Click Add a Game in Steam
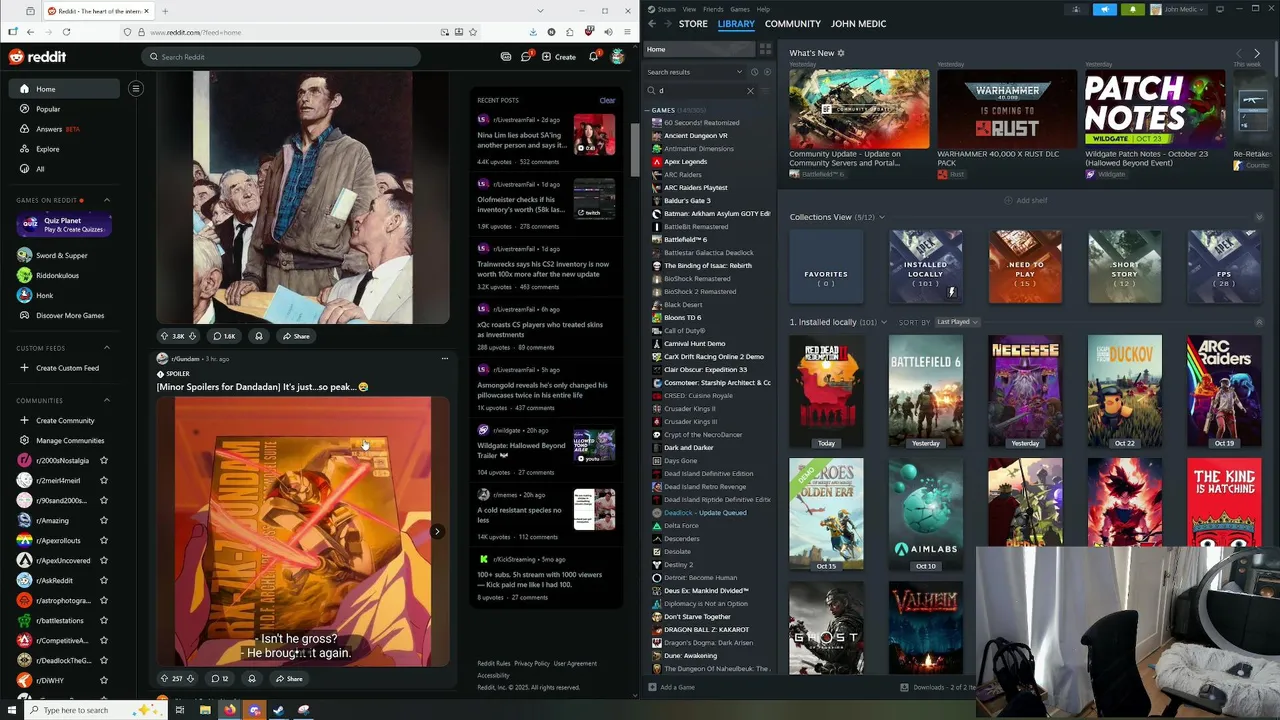 click(x=671, y=687)
